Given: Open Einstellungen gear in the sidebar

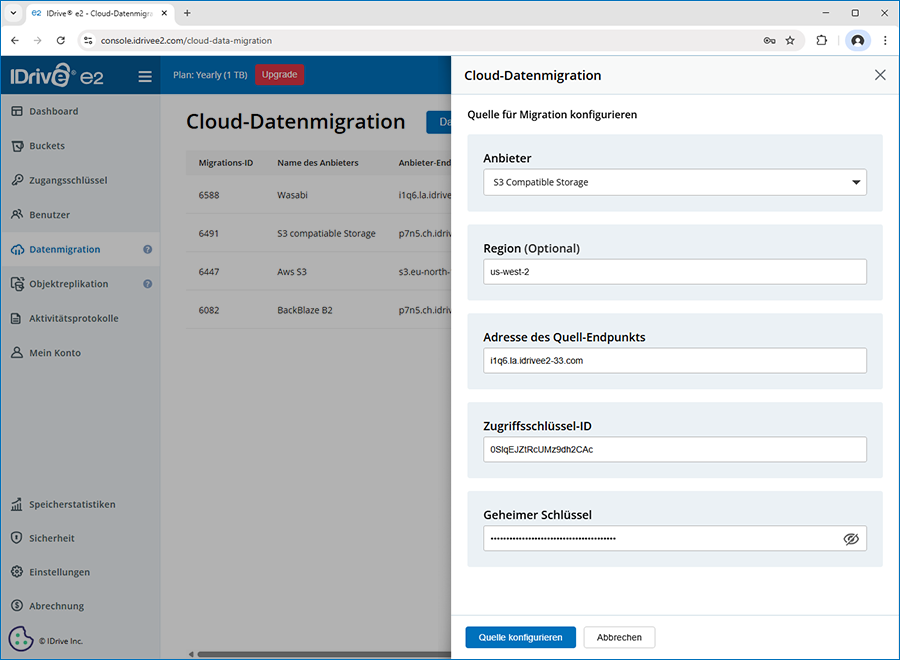Looking at the screenshot, I should click(x=17, y=572).
